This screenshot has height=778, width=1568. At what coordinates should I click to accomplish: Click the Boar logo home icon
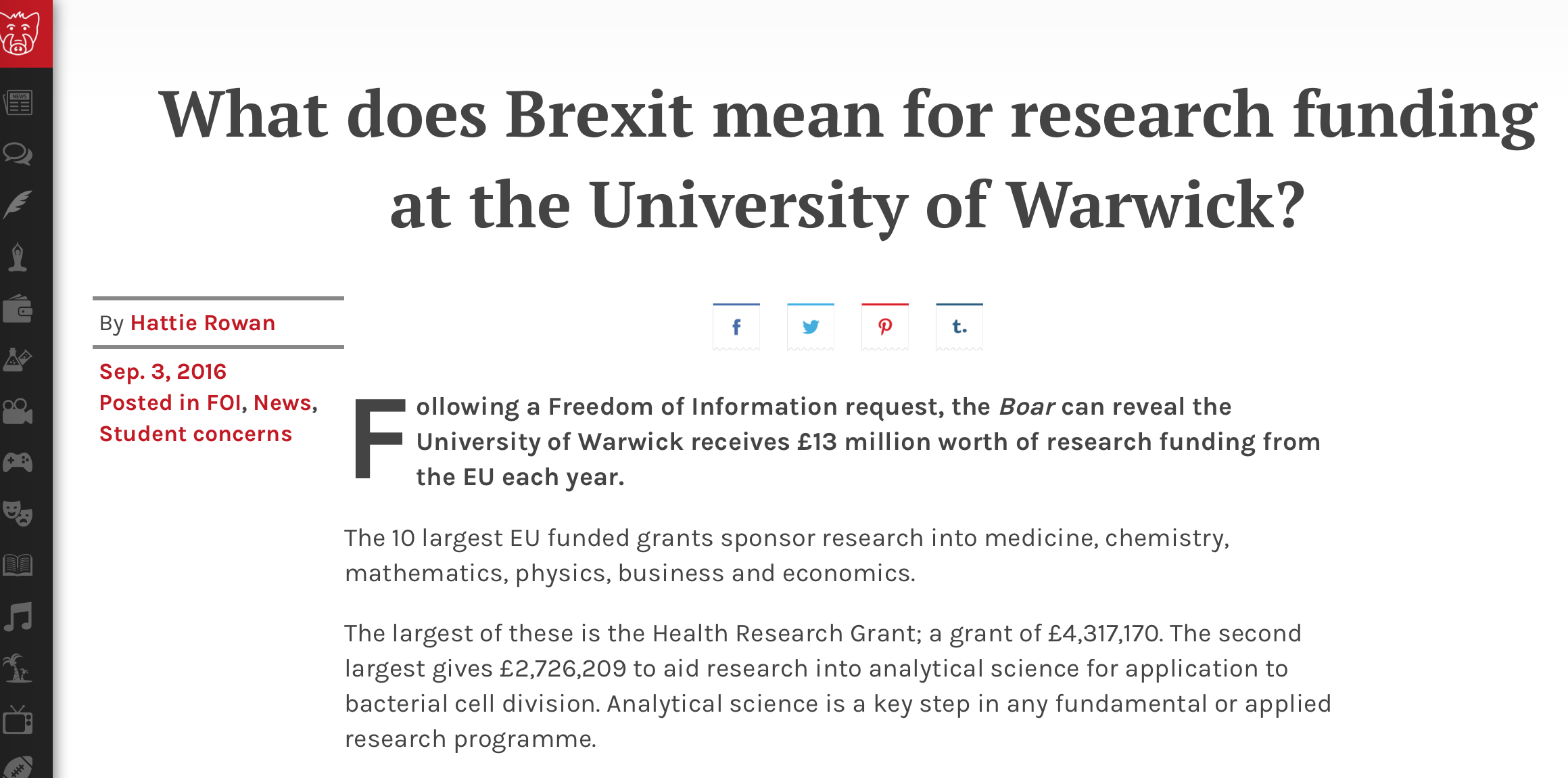point(20,32)
